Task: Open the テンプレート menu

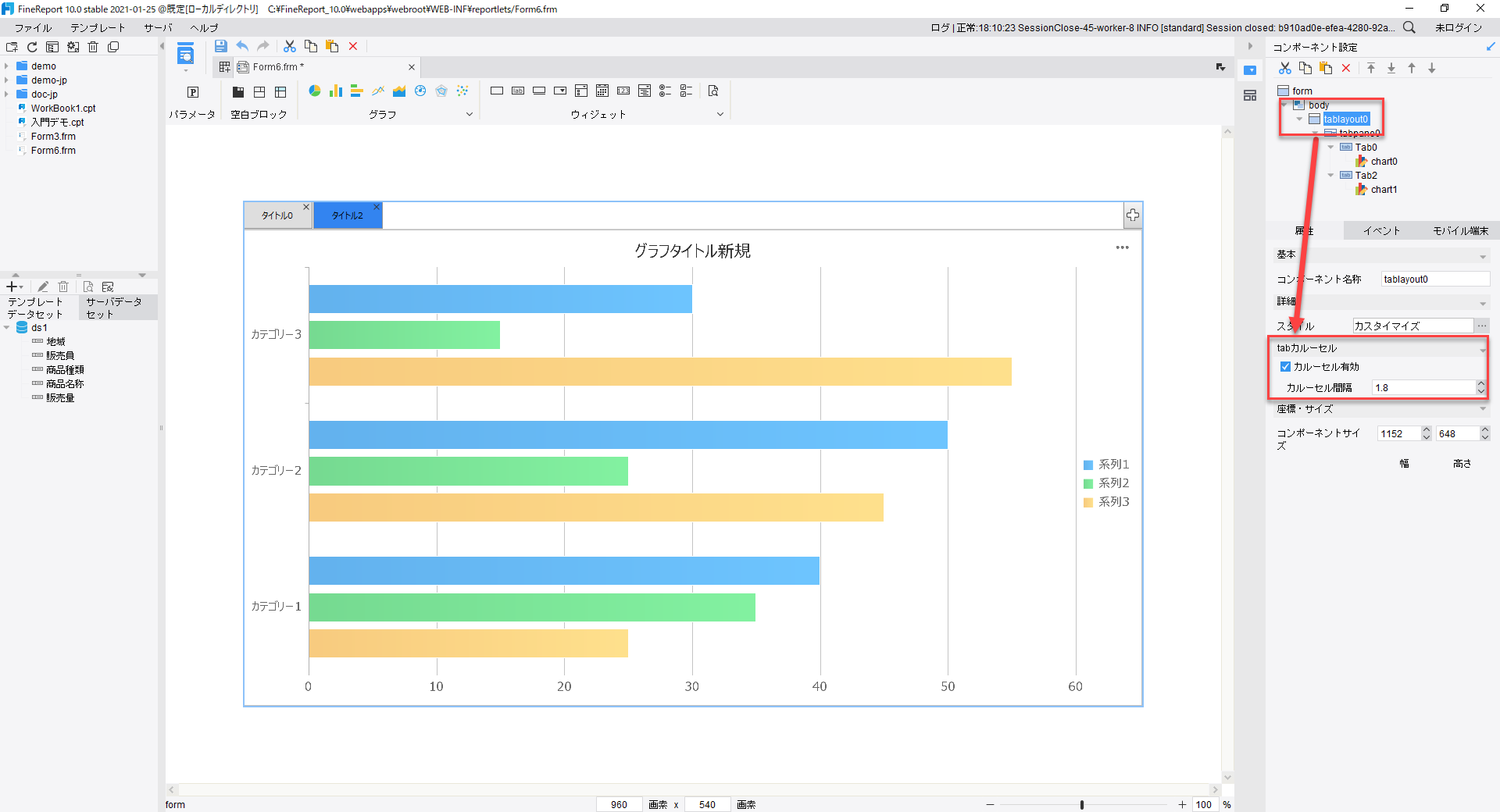Action: click(x=98, y=27)
